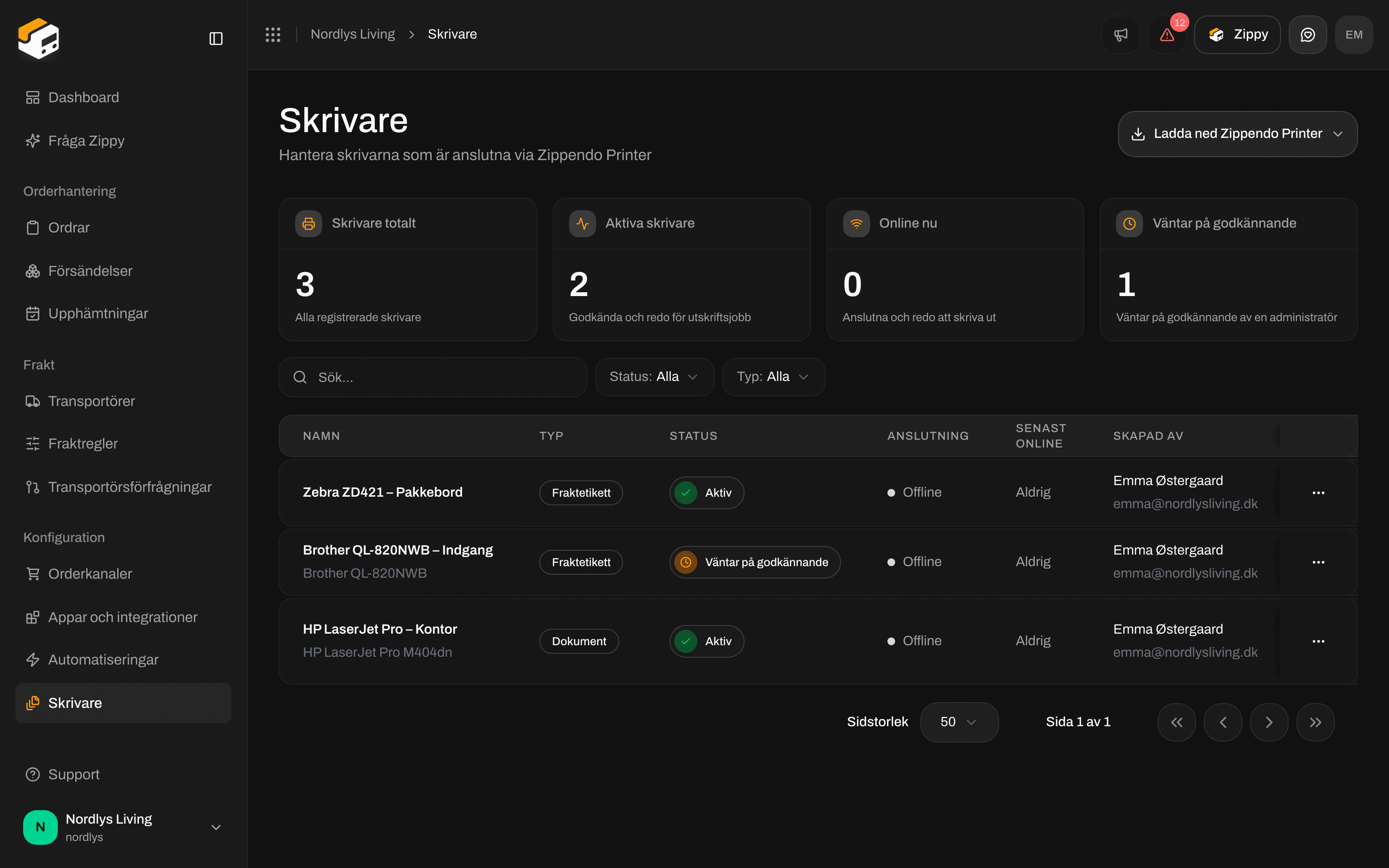Screen dimensions: 1389x868
Task: Click Ladda ned Zippendo Printer button
Action: coord(1238,134)
